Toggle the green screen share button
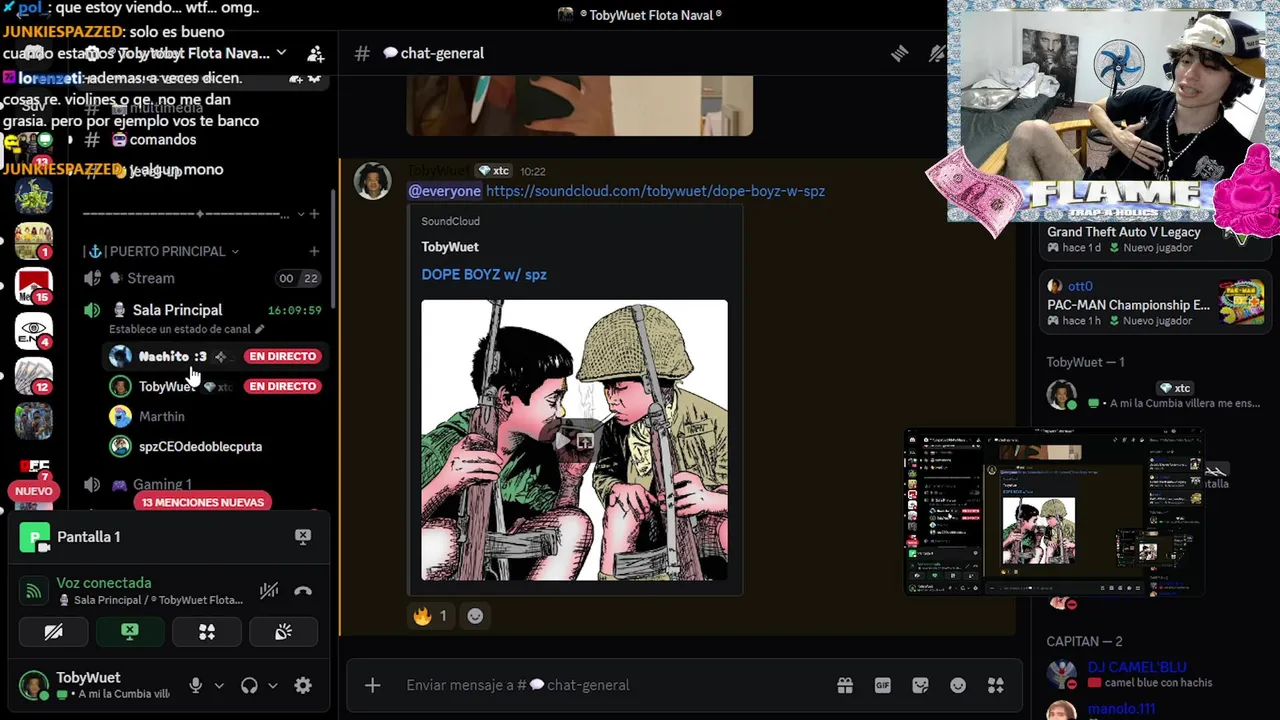1280x720 pixels. (x=130, y=632)
